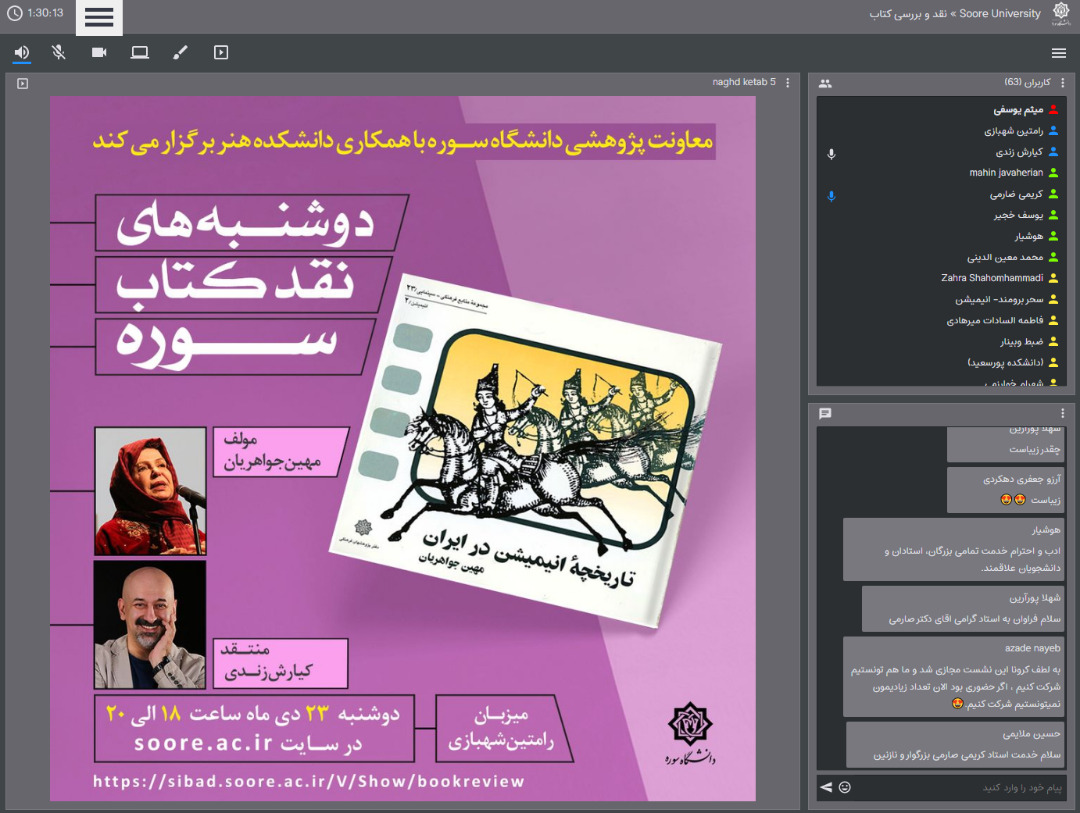Toggle the muted microphone icon

click(59, 52)
